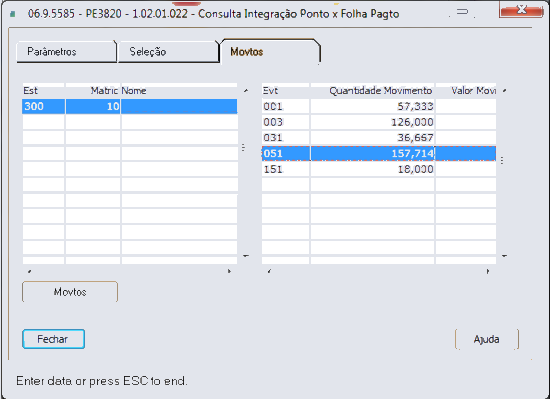Click left grid scroll left arrow

pyautogui.click(x=29, y=271)
